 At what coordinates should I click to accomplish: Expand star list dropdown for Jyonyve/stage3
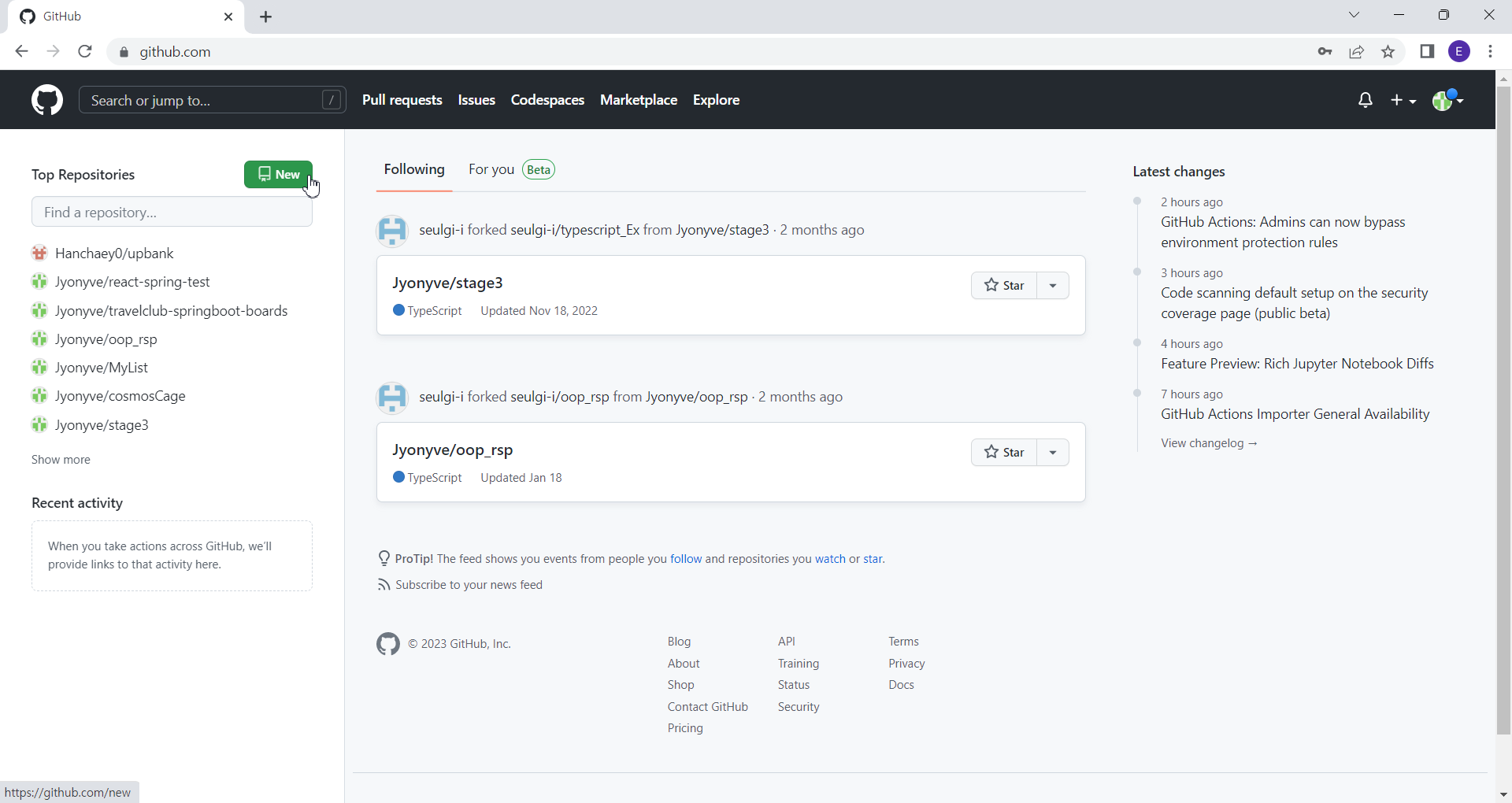click(1053, 286)
